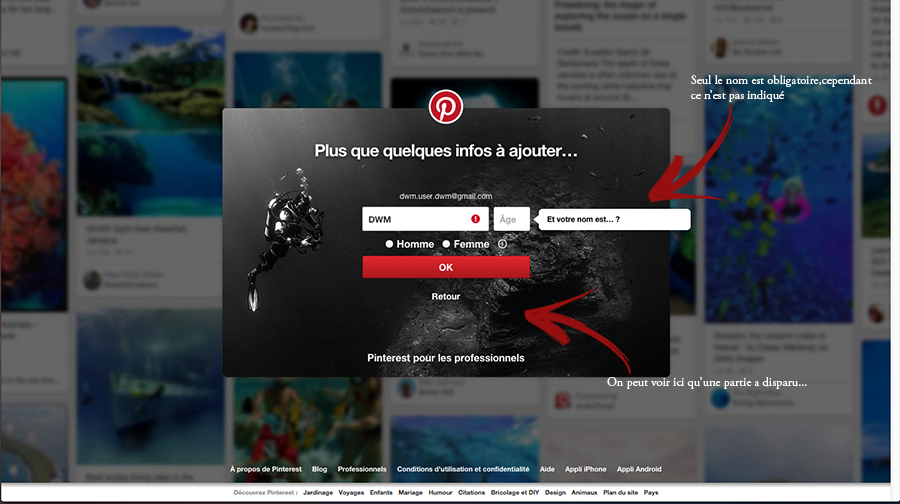Screen dimensions: 900x504
Task: Open the Bricolage et DIY category link
Action: pos(515,493)
